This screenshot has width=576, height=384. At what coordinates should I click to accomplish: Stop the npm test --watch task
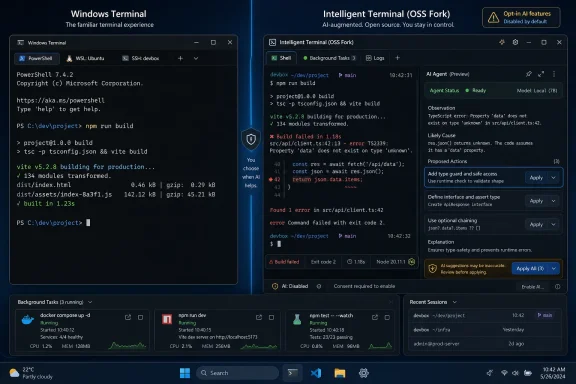point(387,317)
